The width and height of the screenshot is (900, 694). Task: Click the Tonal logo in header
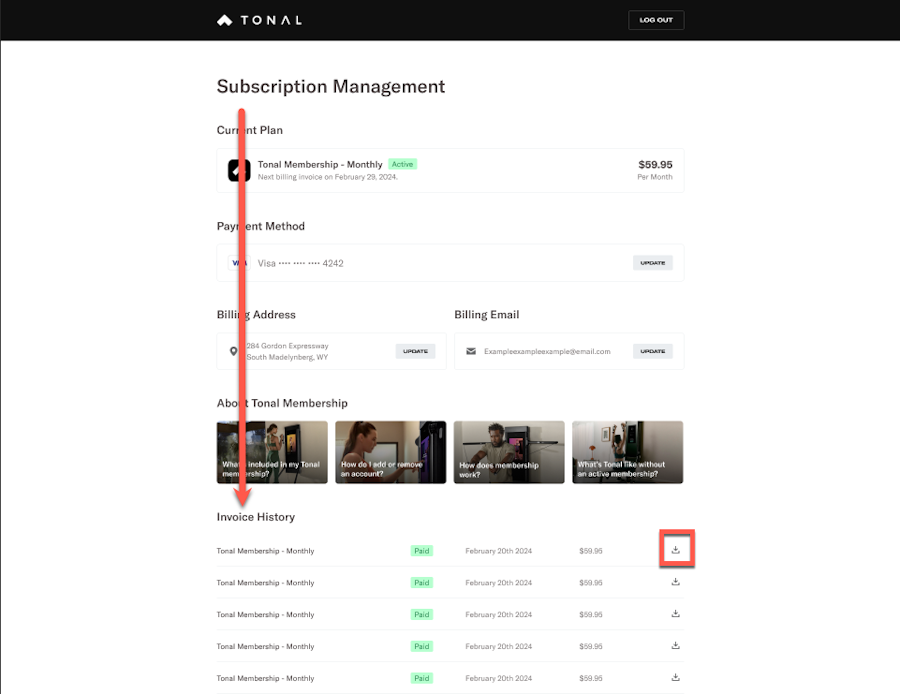click(259, 20)
